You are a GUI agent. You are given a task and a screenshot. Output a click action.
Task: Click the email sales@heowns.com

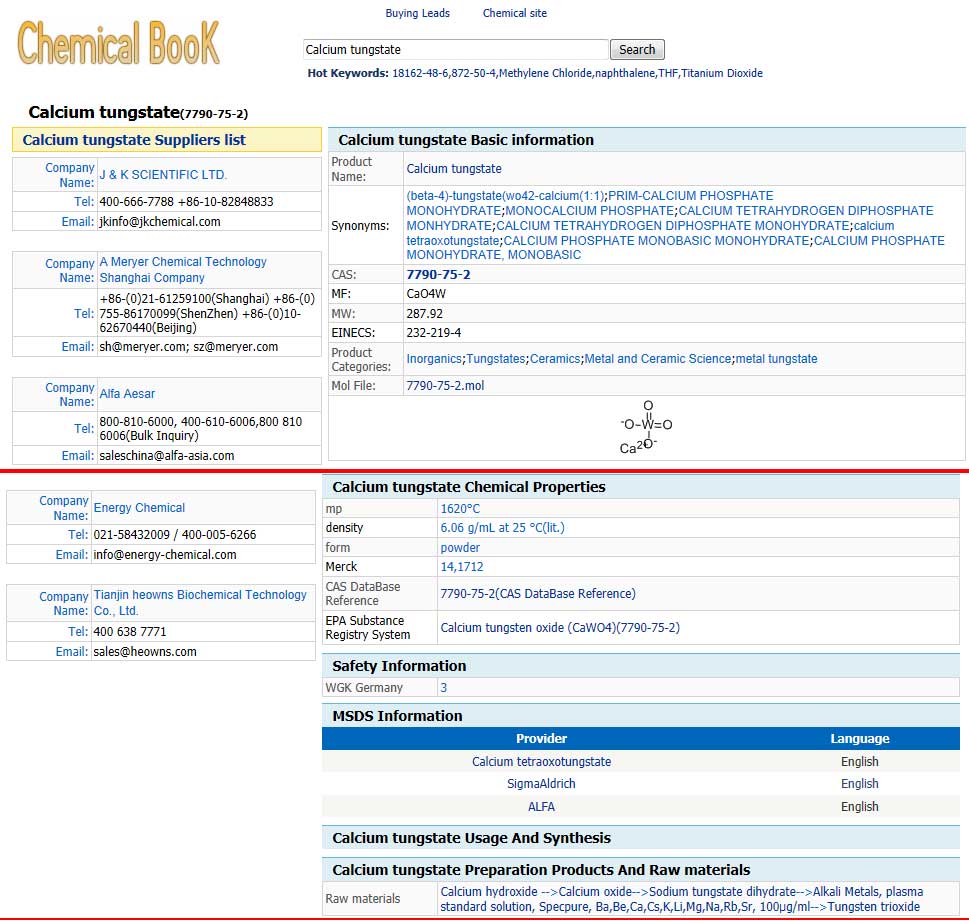(x=145, y=651)
